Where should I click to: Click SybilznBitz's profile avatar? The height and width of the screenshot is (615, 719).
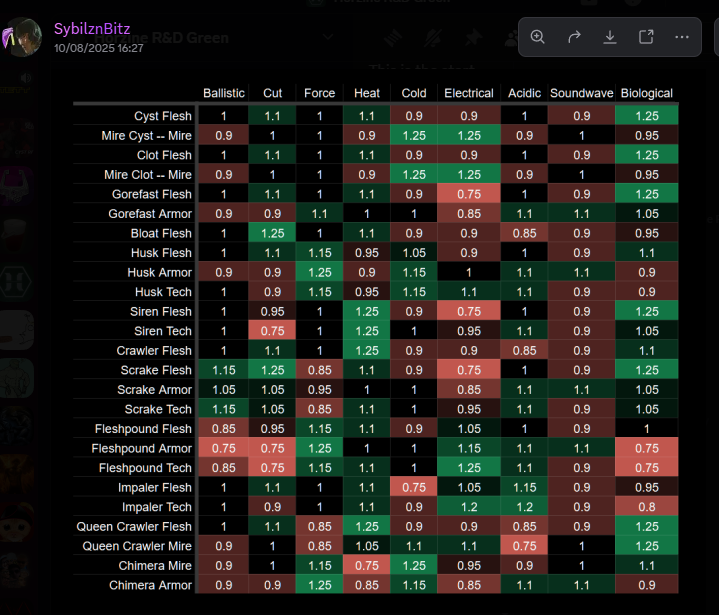click(20, 38)
